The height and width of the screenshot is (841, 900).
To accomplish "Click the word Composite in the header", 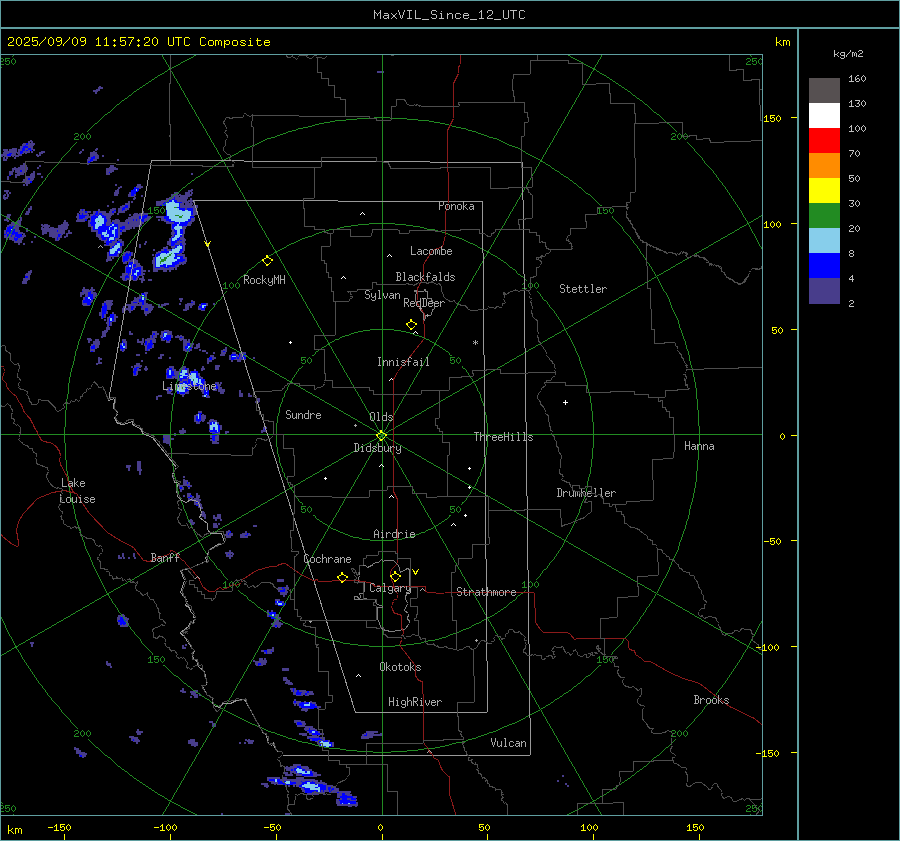I will 235,42.
